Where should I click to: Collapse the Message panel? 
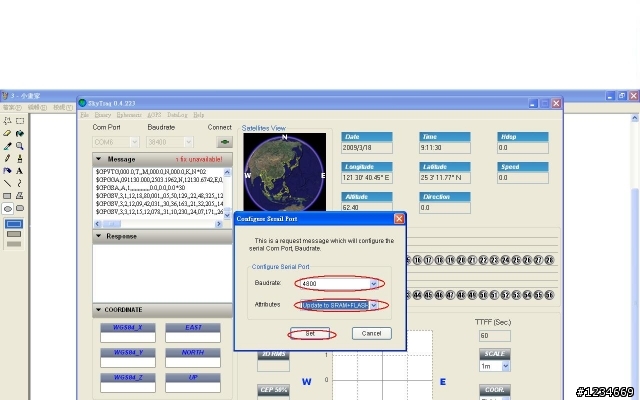click(x=98, y=159)
